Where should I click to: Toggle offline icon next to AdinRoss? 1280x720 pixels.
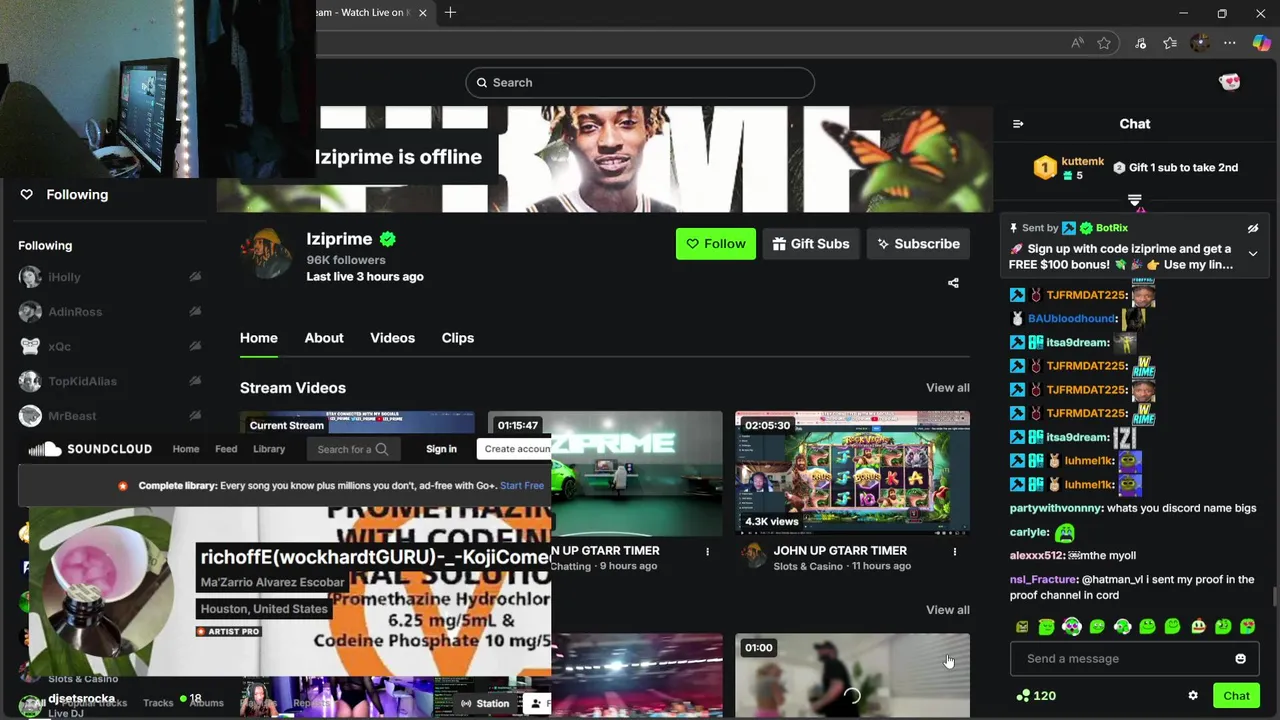(x=195, y=312)
